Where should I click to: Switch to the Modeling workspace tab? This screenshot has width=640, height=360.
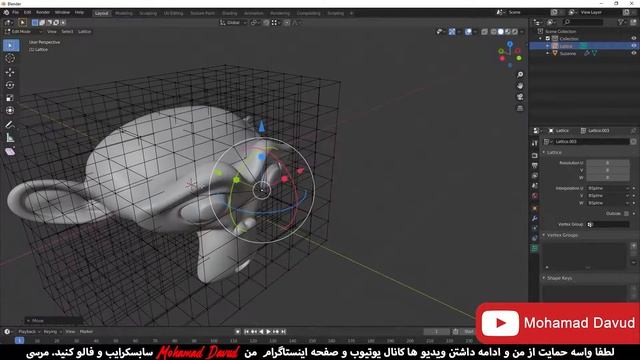tap(124, 13)
